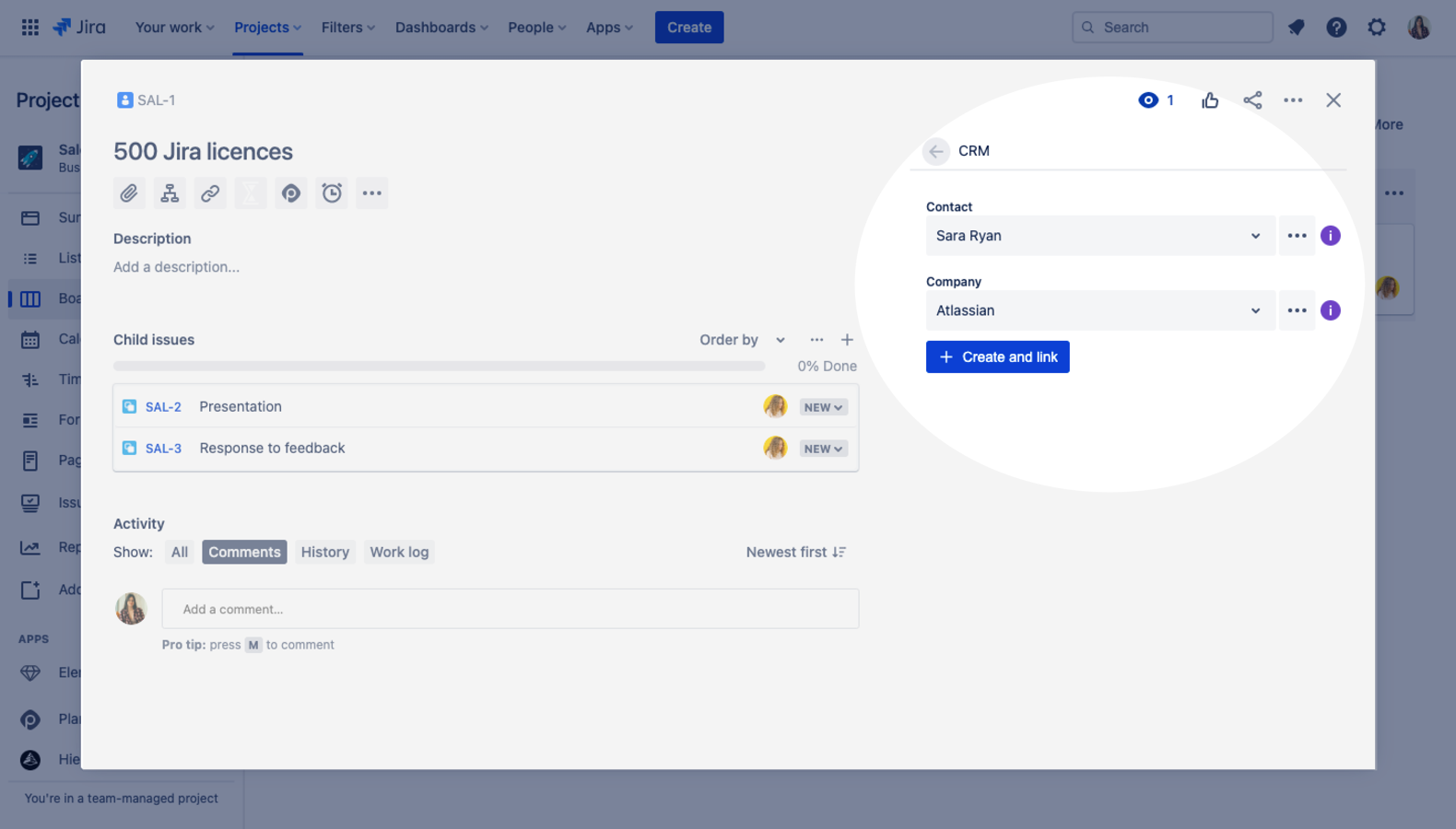The image size is (1456, 829).
Task: Open the settings gear icon
Action: tap(1377, 28)
